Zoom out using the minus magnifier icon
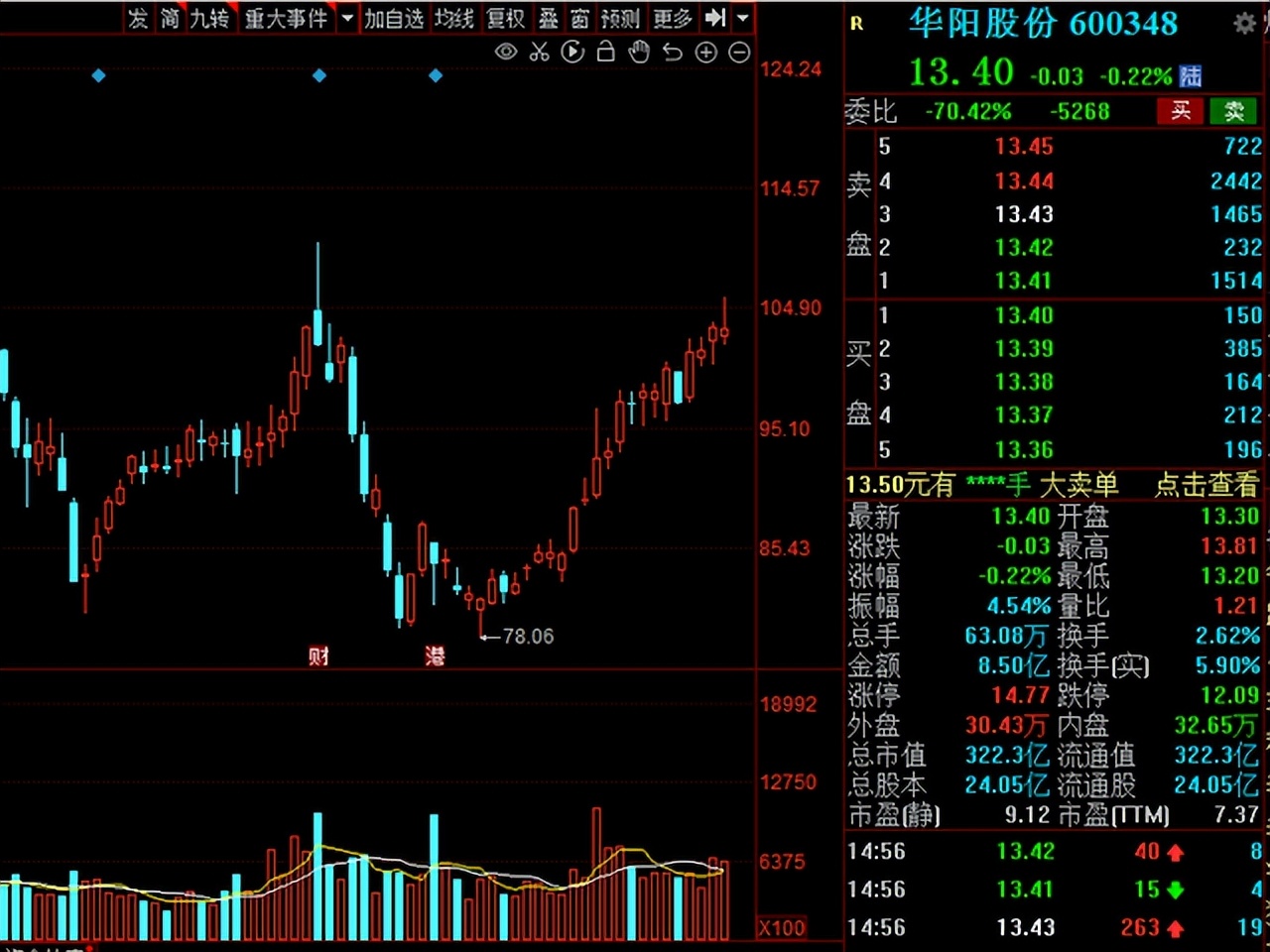The image size is (1270, 952). [738, 52]
